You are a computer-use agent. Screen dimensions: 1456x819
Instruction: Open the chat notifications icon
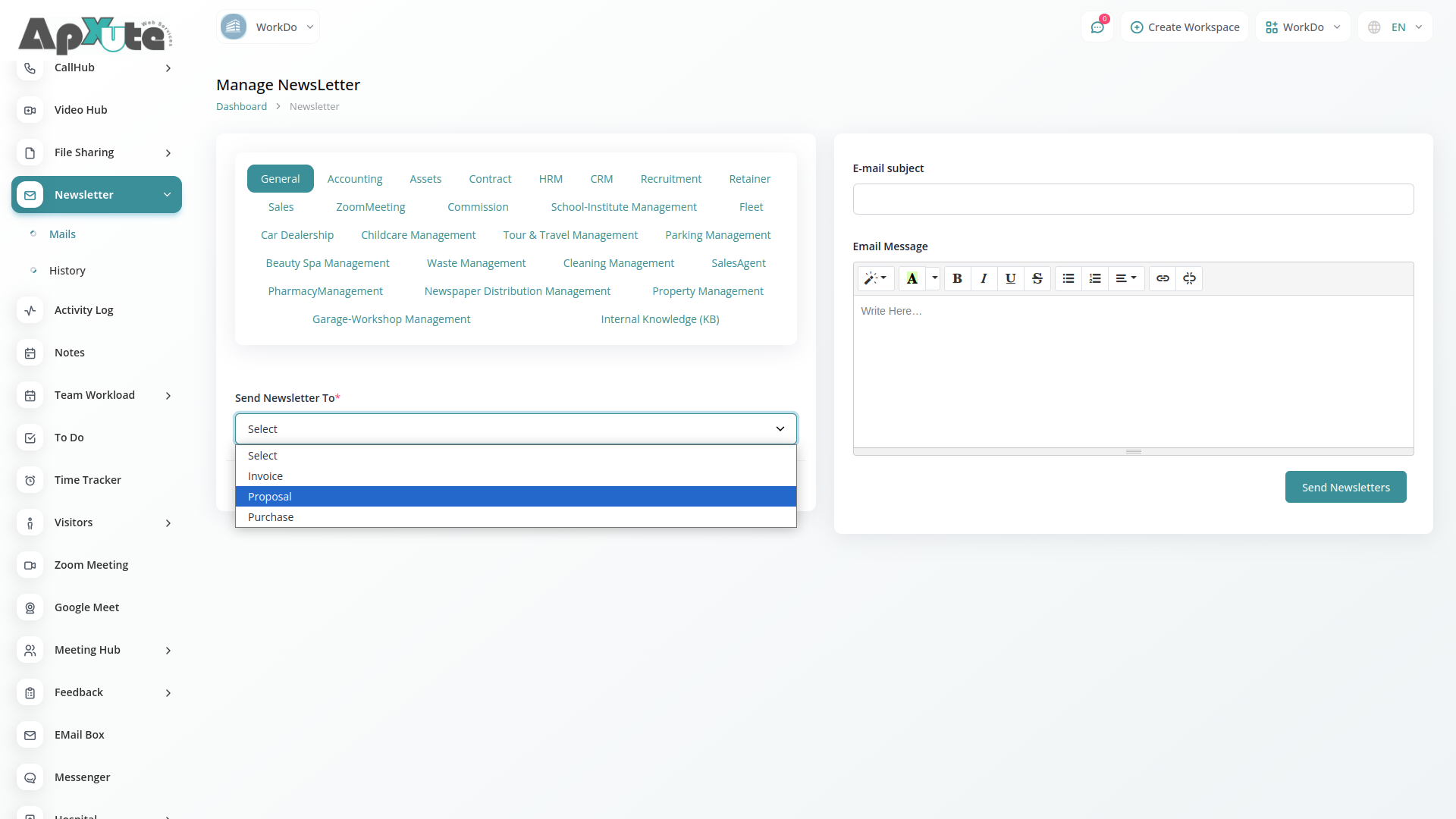coord(1097,27)
